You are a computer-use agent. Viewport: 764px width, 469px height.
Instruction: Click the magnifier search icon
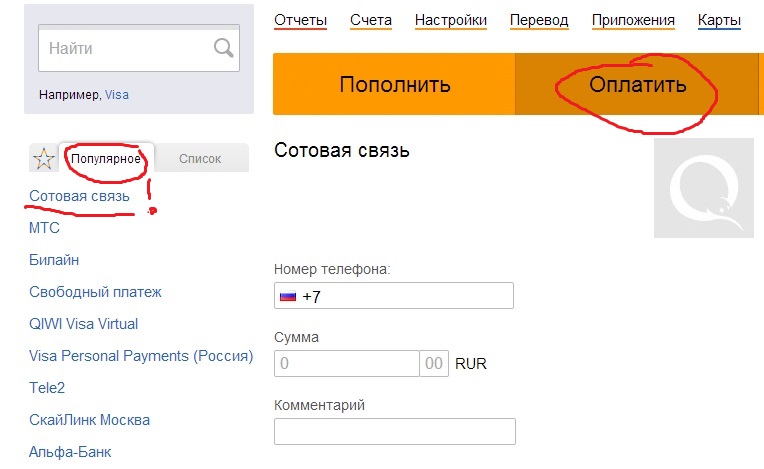(223, 47)
